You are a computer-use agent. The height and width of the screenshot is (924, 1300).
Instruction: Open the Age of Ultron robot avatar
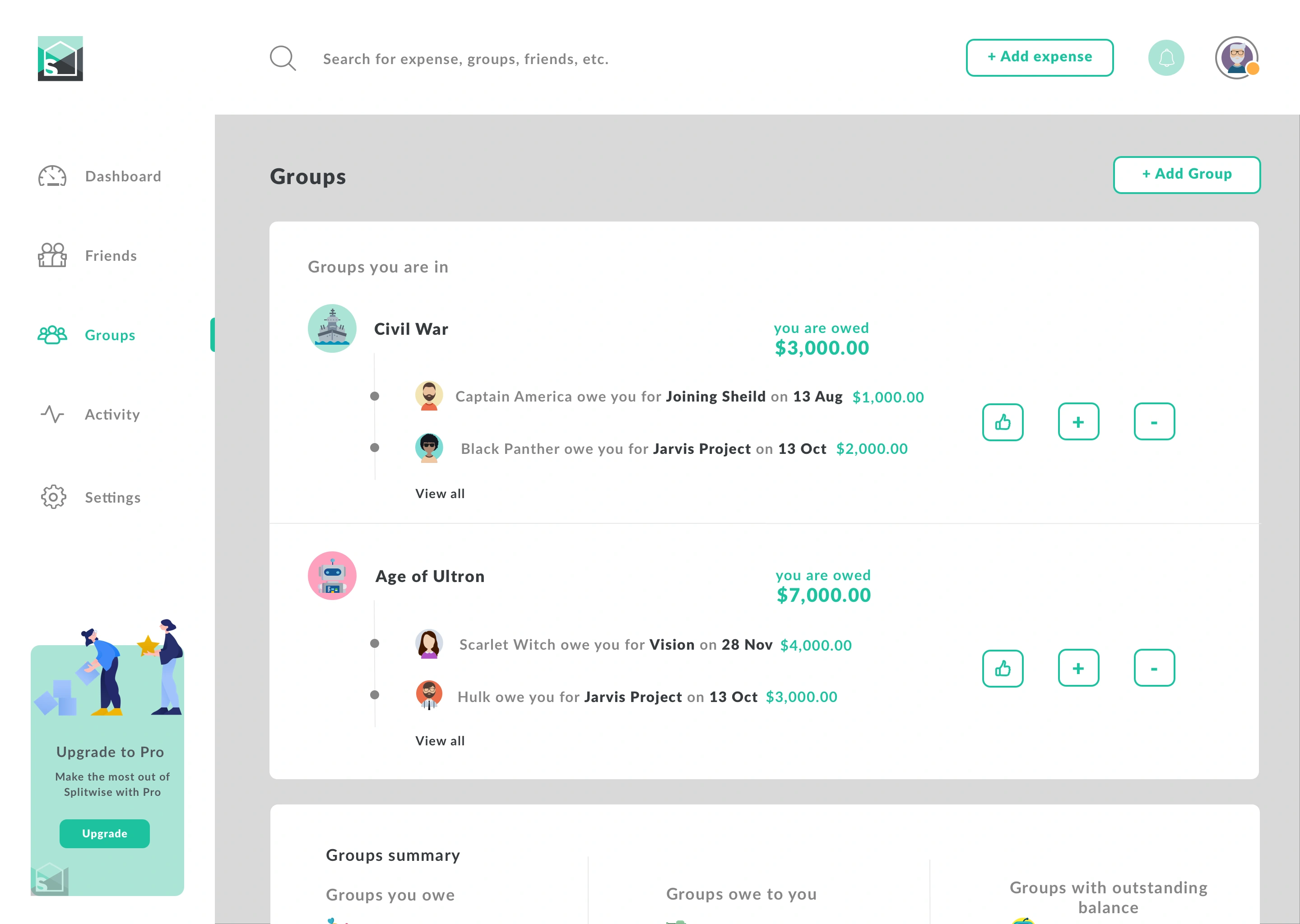point(332,576)
